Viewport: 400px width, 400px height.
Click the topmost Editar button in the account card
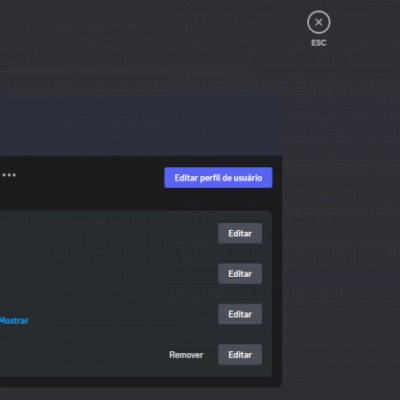pos(240,233)
